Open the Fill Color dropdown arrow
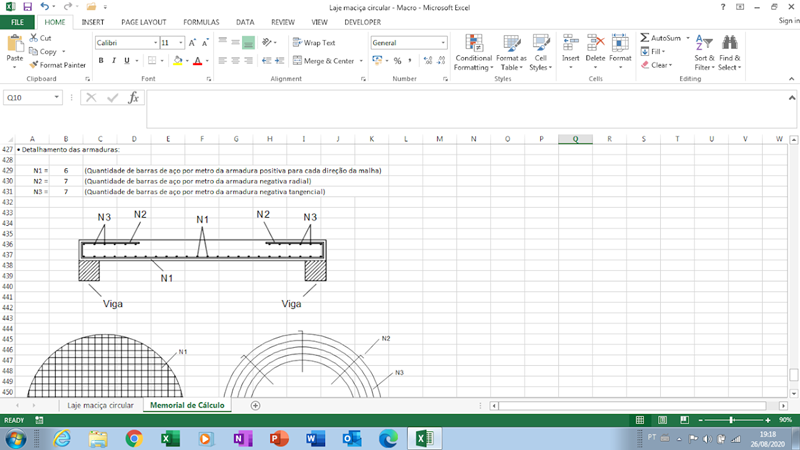This screenshot has width=800, height=450. click(x=187, y=61)
